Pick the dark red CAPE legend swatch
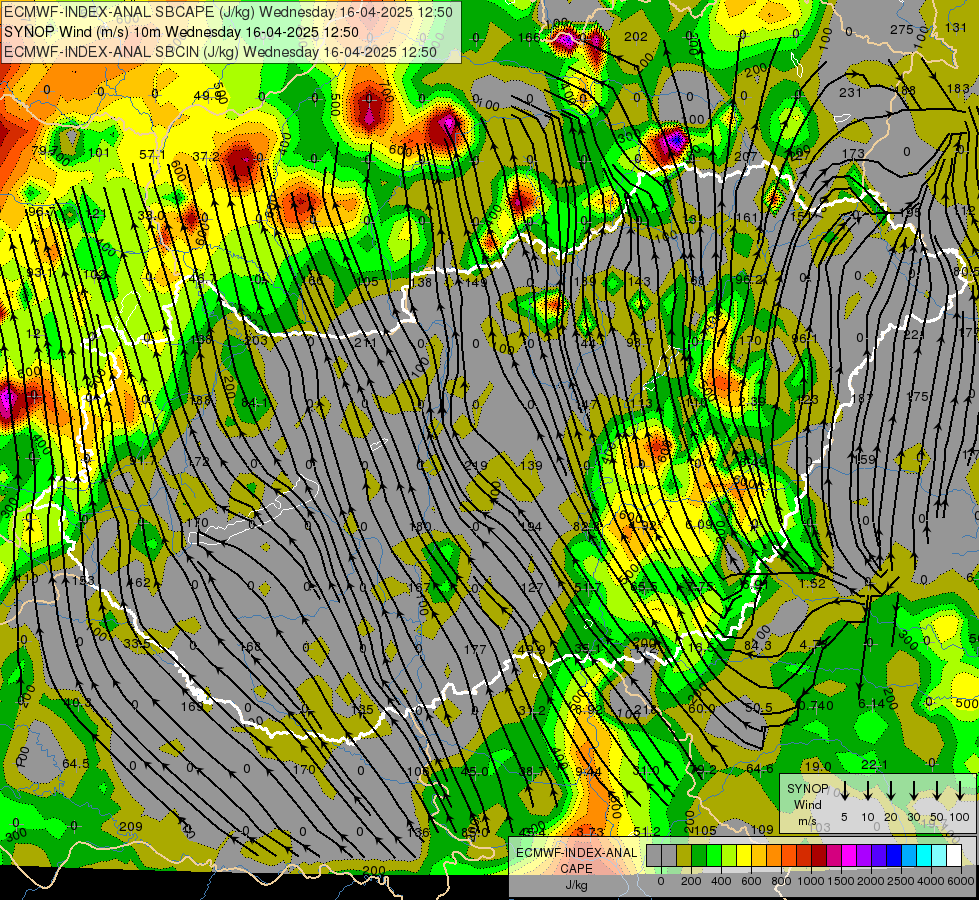This screenshot has width=979, height=900. [819, 856]
